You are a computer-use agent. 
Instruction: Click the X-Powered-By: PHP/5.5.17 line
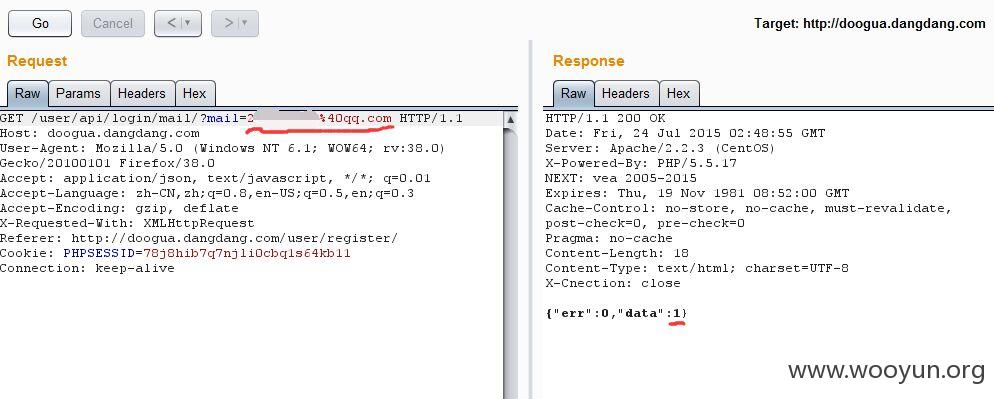point(641,164)
